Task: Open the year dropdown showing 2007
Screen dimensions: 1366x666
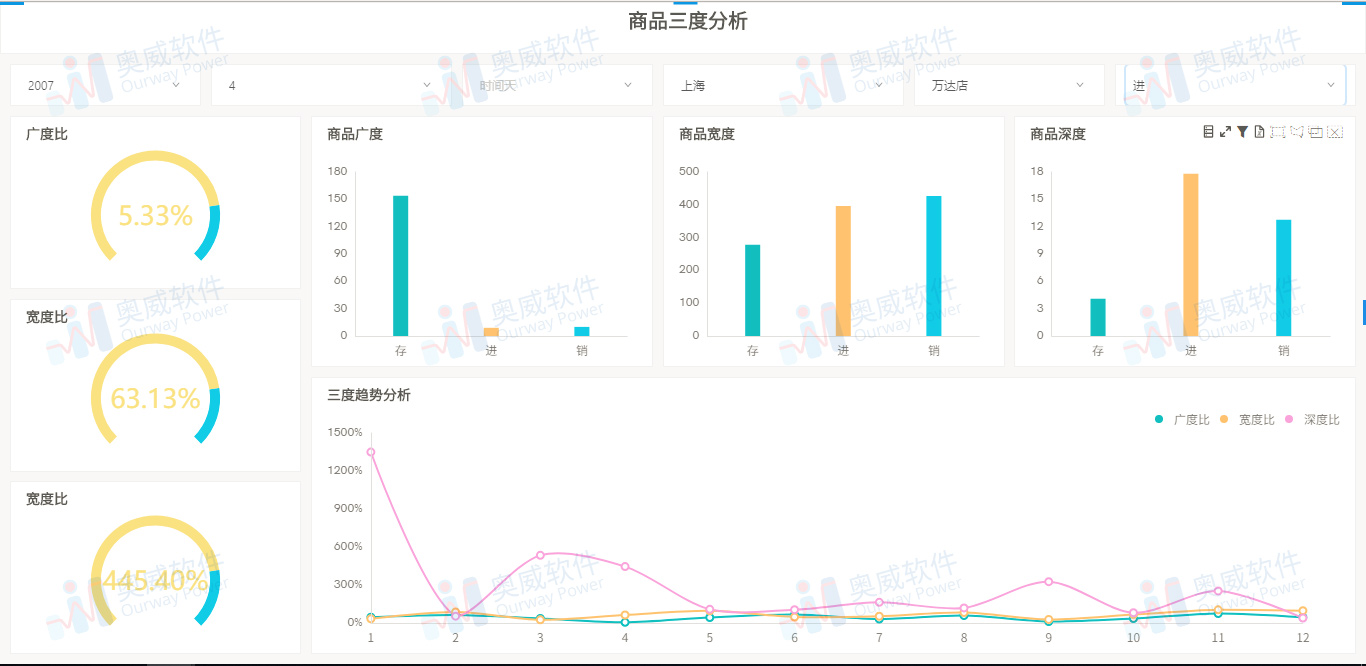Action: pos(105,85)
